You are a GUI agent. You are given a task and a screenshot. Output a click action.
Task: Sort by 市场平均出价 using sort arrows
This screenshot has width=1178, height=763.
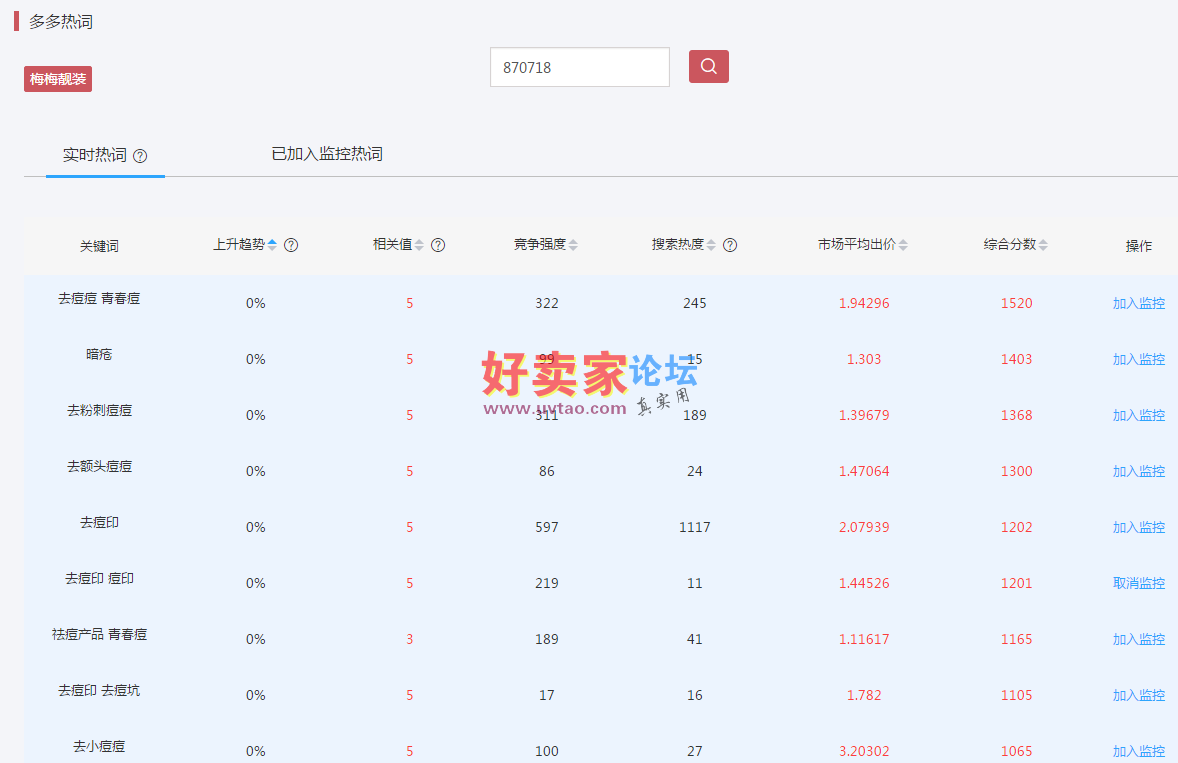point(903,245)
